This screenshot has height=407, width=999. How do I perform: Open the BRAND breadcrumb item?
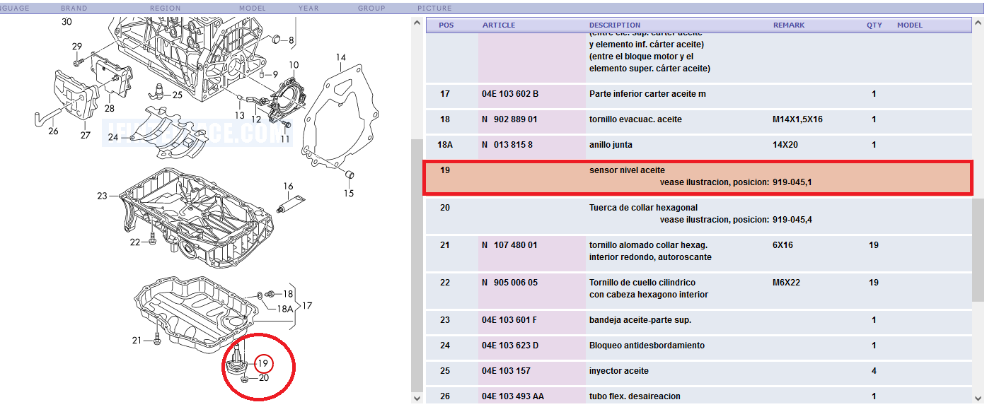[74, 8]
